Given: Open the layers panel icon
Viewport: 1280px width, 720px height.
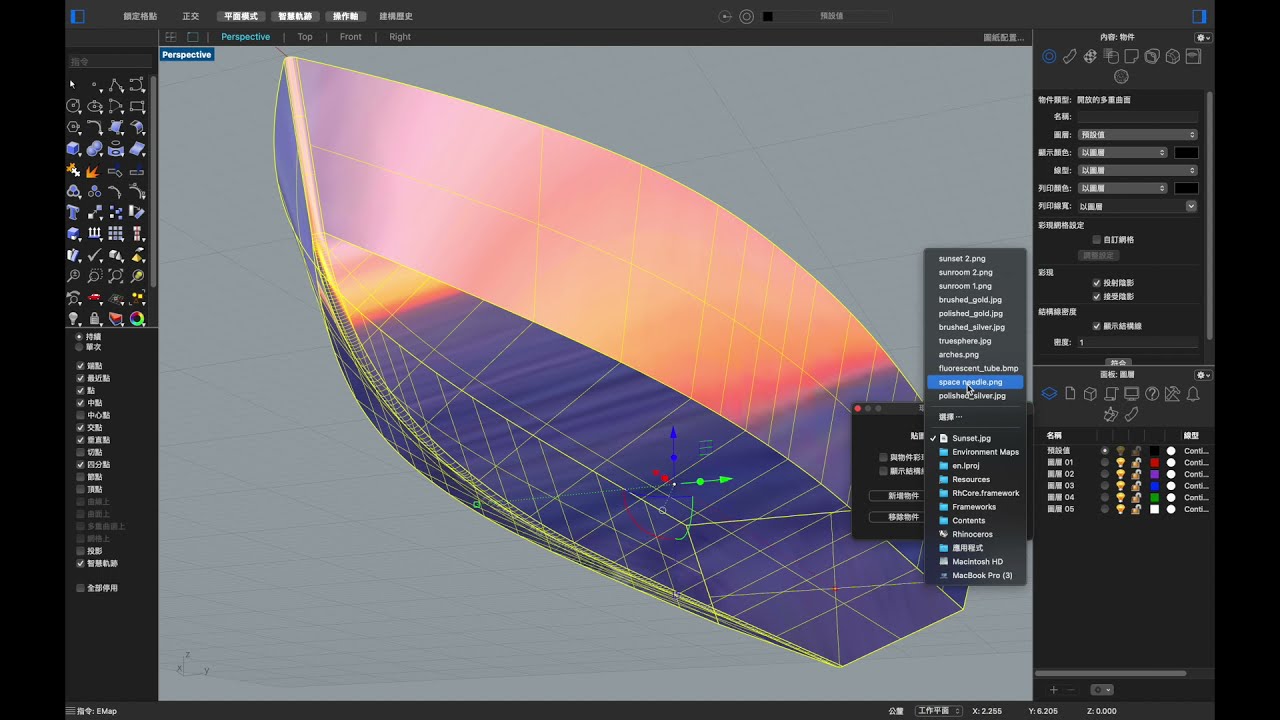Looking at the screenshot, I should coord(1049,394).
